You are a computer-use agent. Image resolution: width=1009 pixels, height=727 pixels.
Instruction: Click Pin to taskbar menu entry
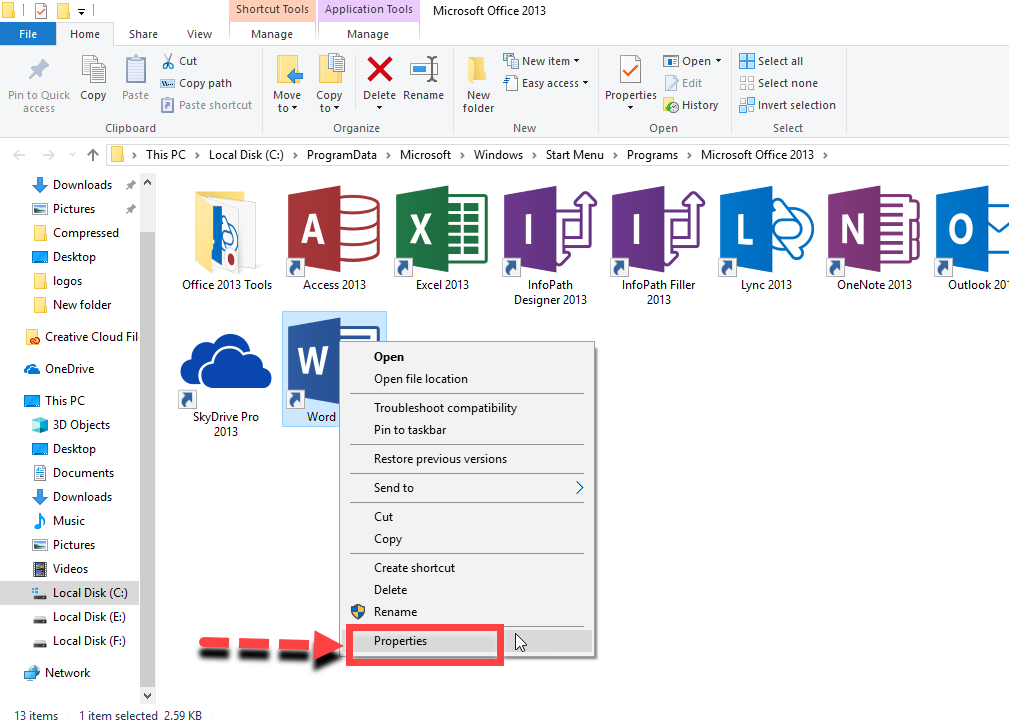coord(410,430)
